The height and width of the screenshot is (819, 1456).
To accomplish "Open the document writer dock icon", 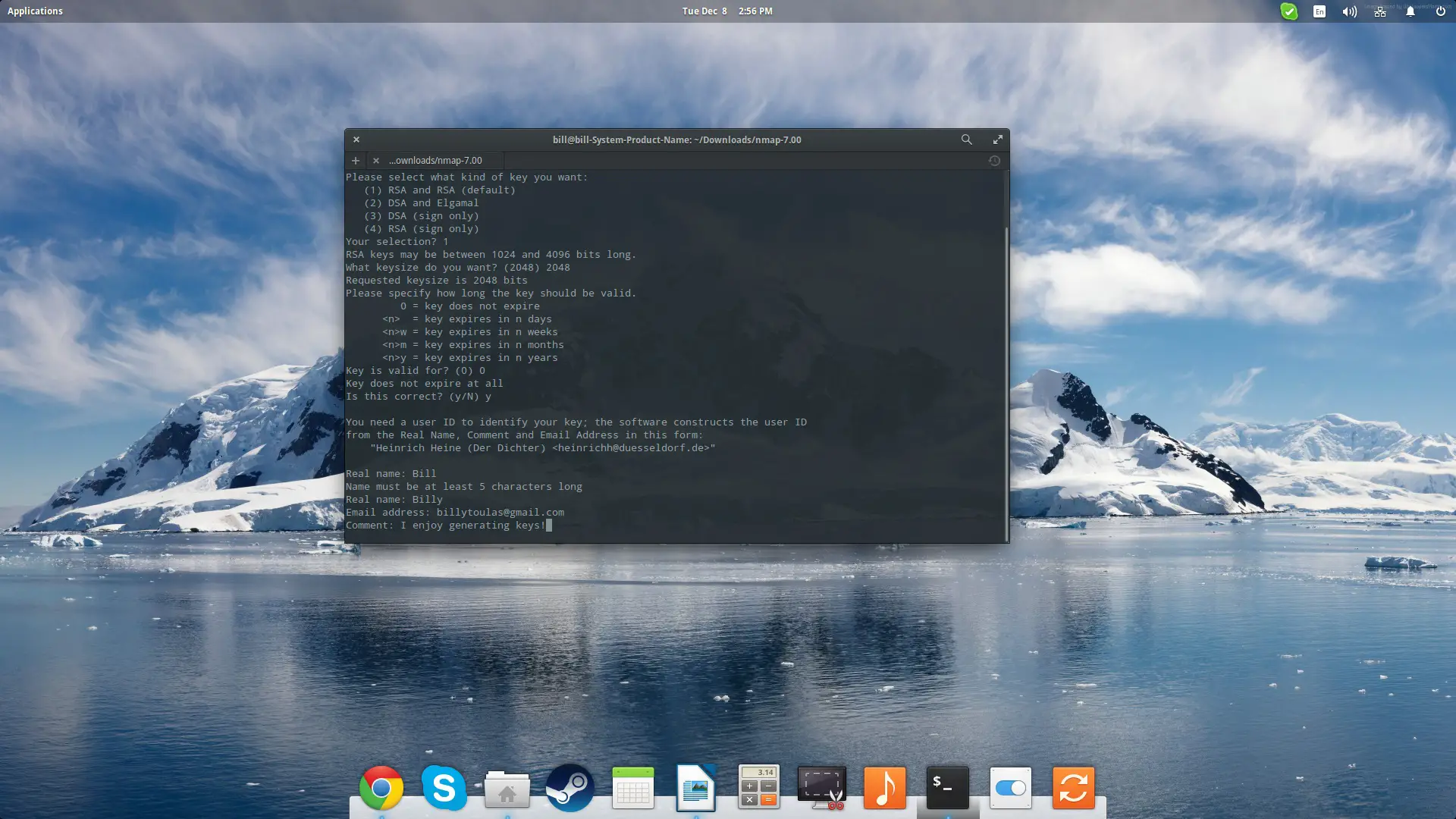I will coord(695,788).
